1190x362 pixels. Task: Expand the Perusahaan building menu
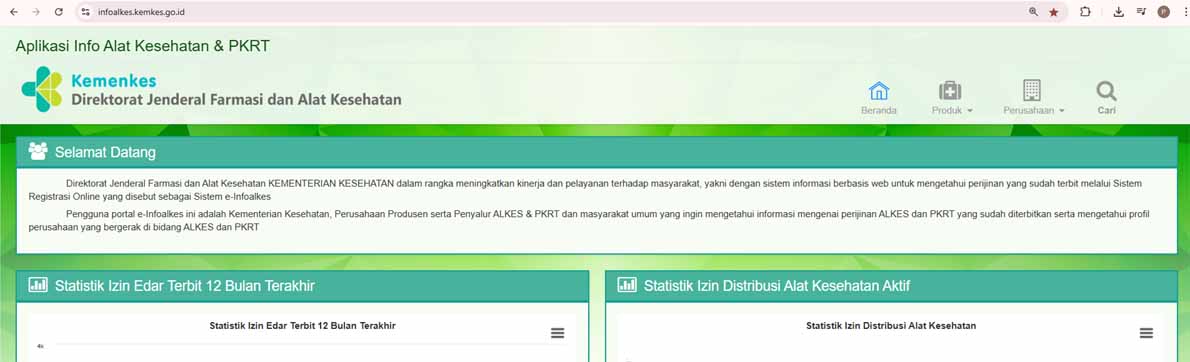(x=1032, y=90)
